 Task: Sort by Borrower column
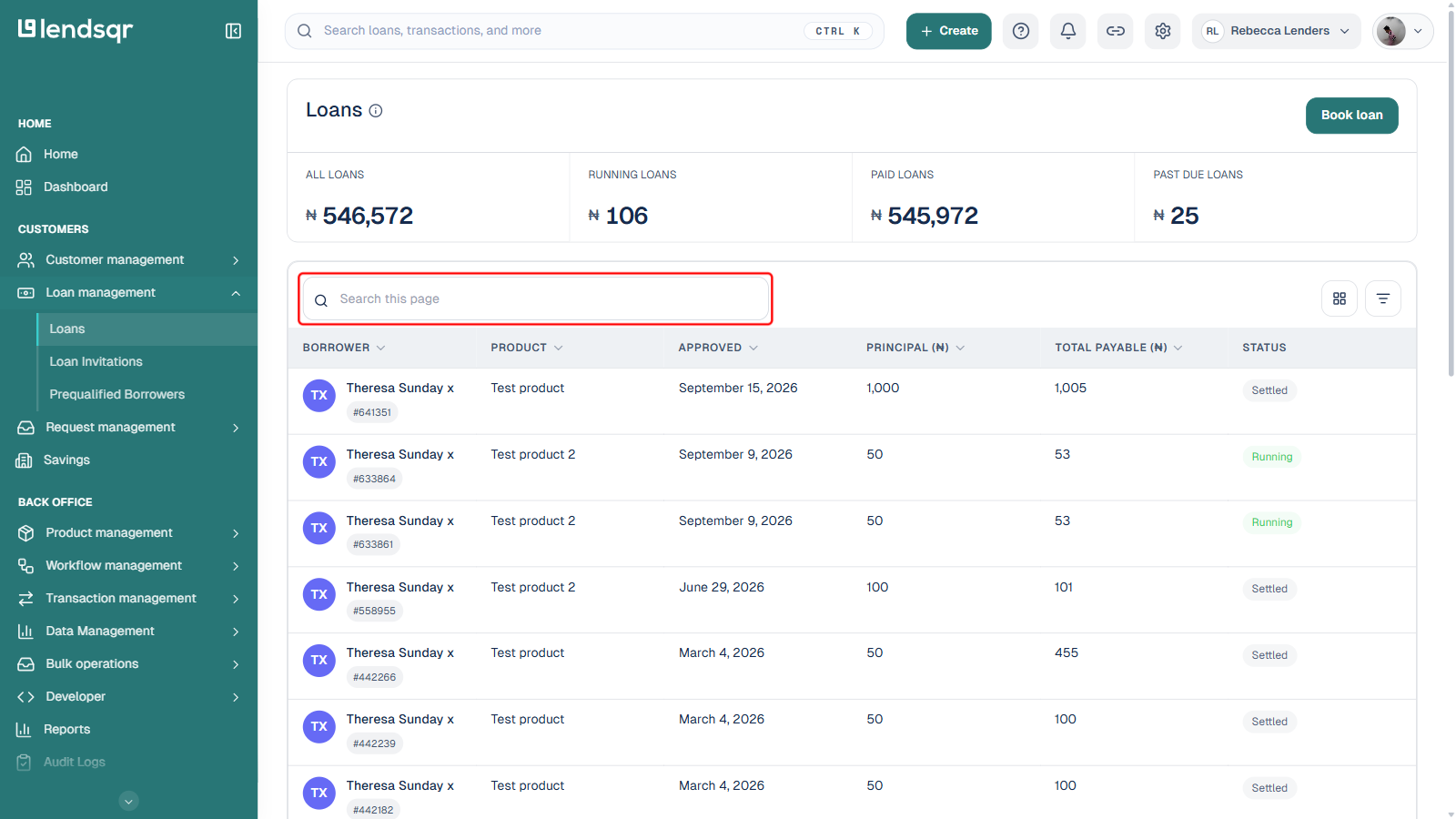(344, 348)
